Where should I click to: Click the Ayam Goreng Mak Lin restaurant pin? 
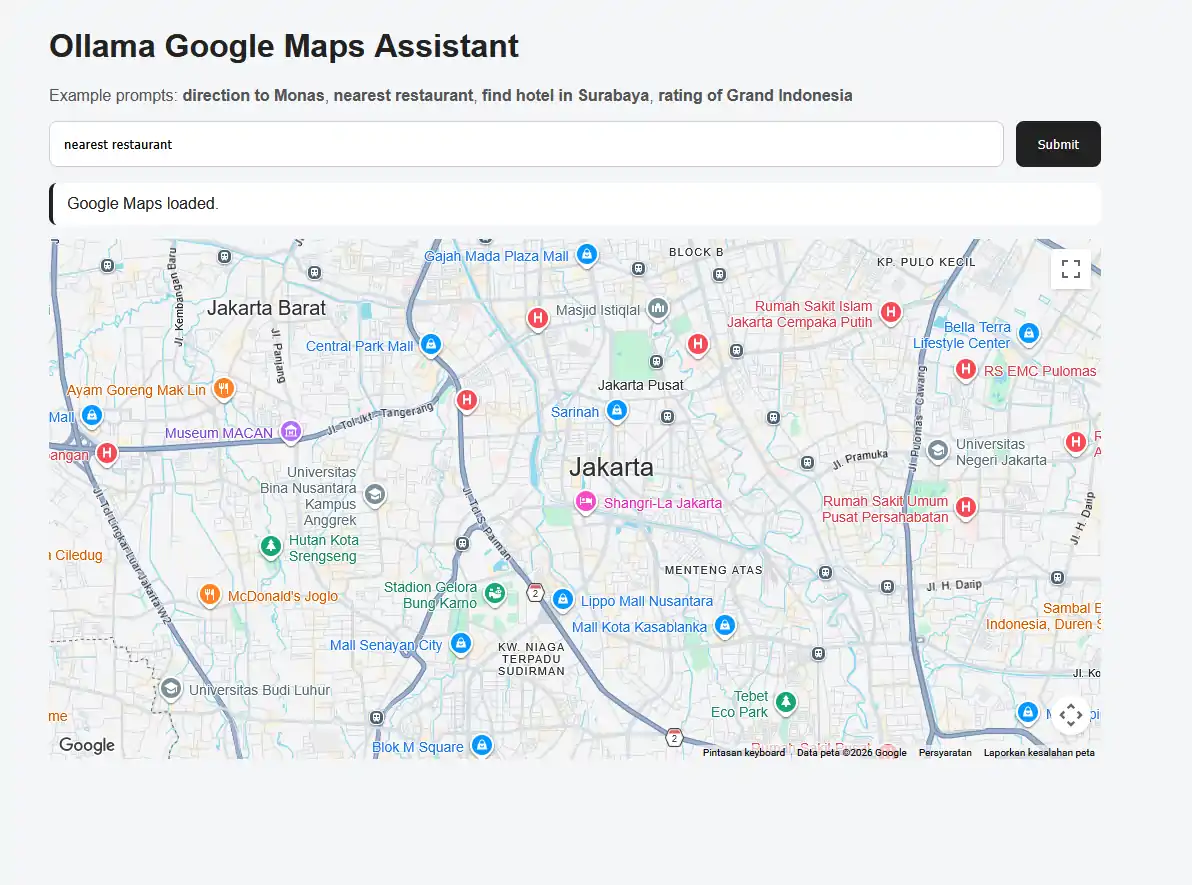[x=223, y=389]
